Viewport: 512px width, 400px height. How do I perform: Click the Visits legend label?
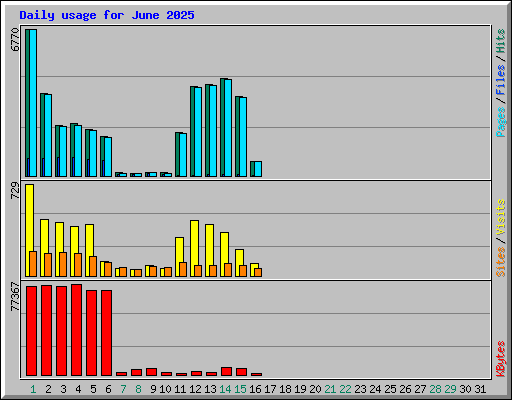pyautogui.click(x=500, y=218)
